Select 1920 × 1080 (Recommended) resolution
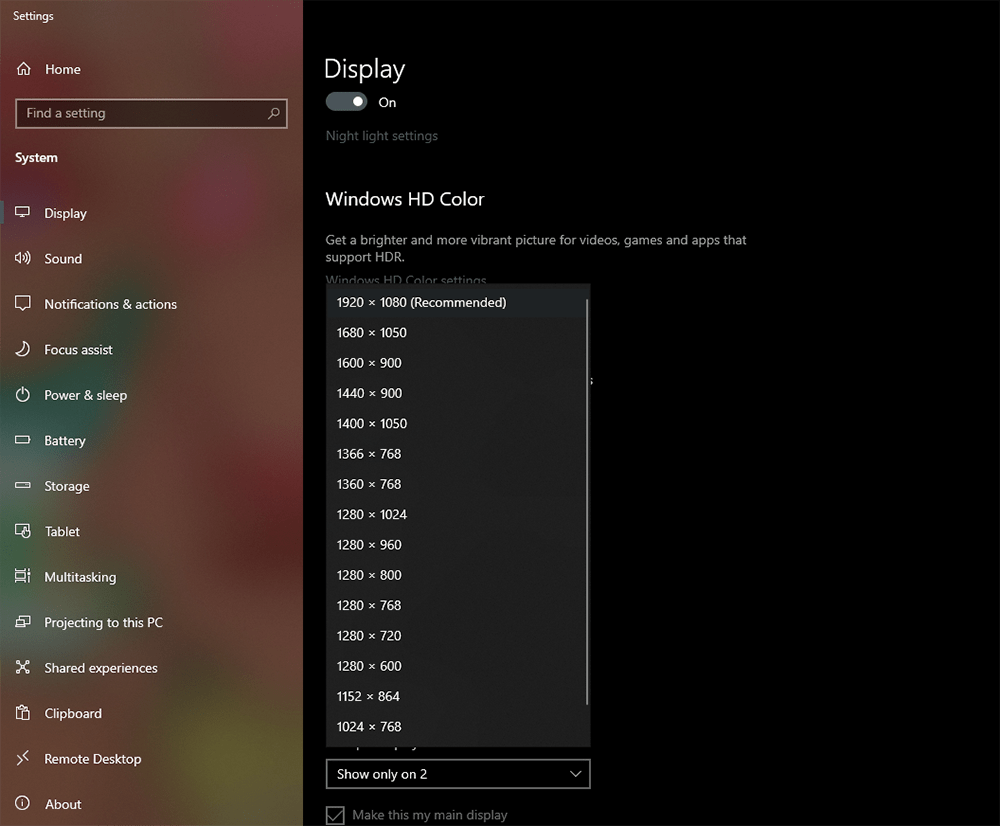 (458, 302)
